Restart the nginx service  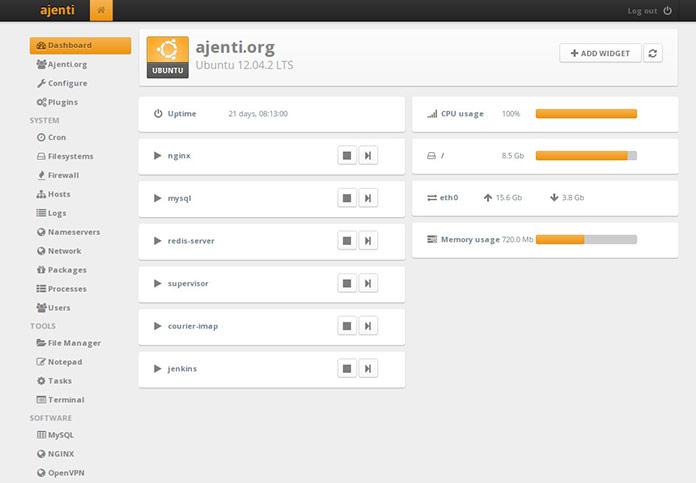(x=368, y=155)
